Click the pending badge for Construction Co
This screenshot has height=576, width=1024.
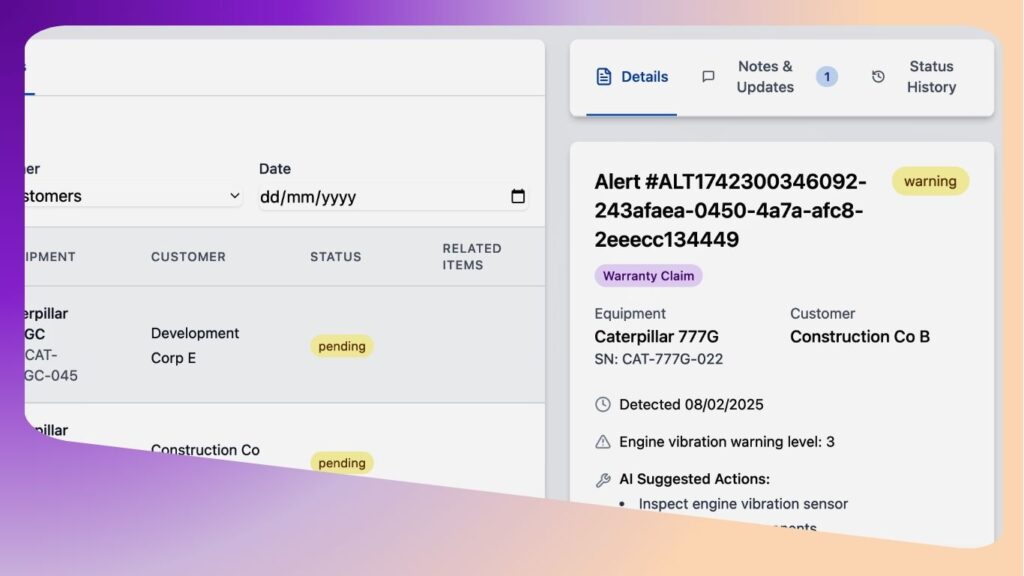point(342,463)
